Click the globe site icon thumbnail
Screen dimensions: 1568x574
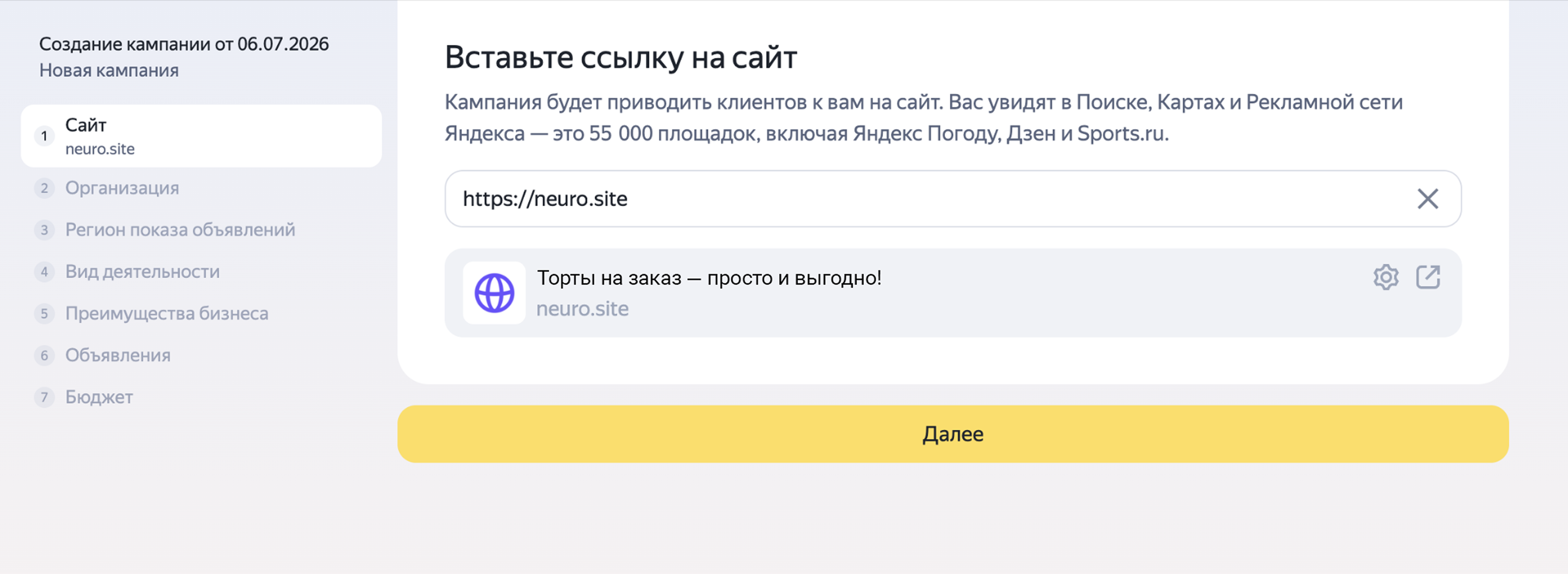494,293
